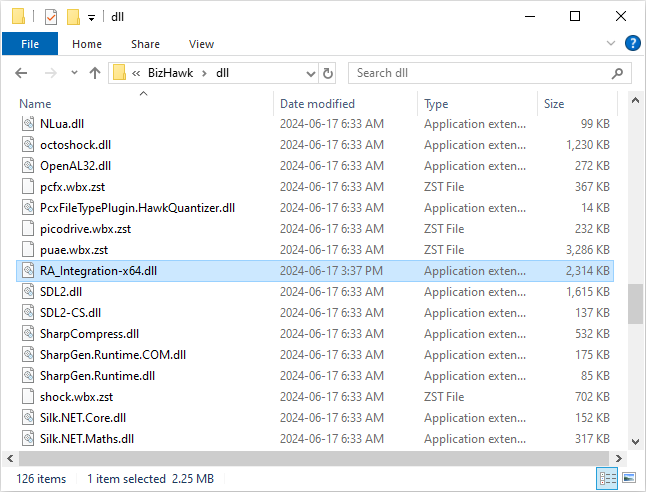Switch to the Home ribbon tab
The width and height of the screenshot is (646, 492).
pos(87,44)
